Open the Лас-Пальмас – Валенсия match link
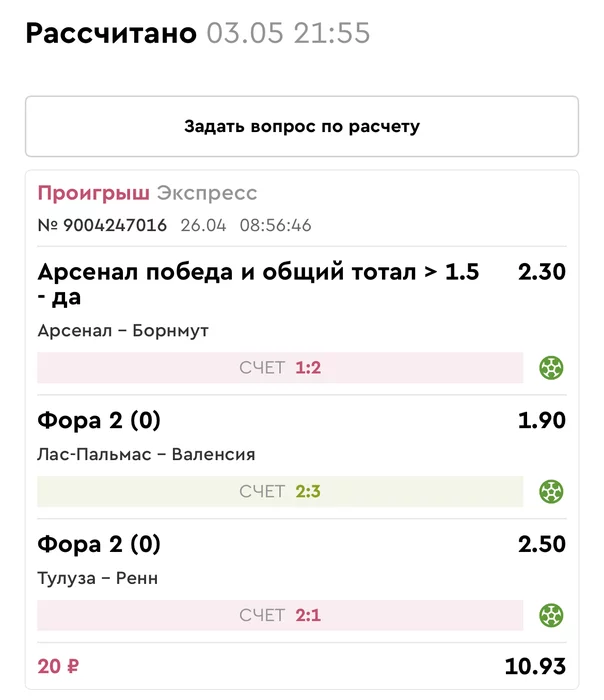This screenshot has width=604, height=700. [146, 454]
